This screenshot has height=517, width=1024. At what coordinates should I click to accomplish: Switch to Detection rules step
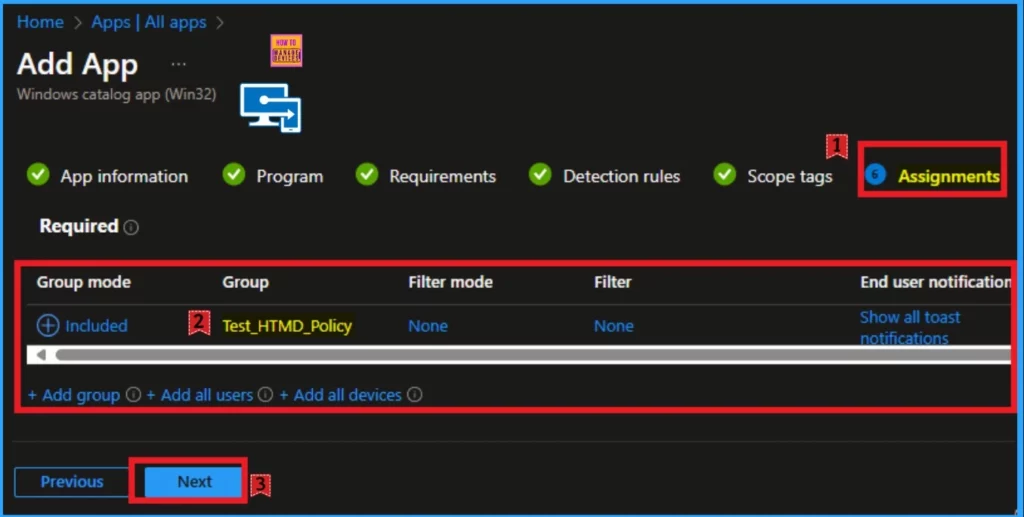621,176
